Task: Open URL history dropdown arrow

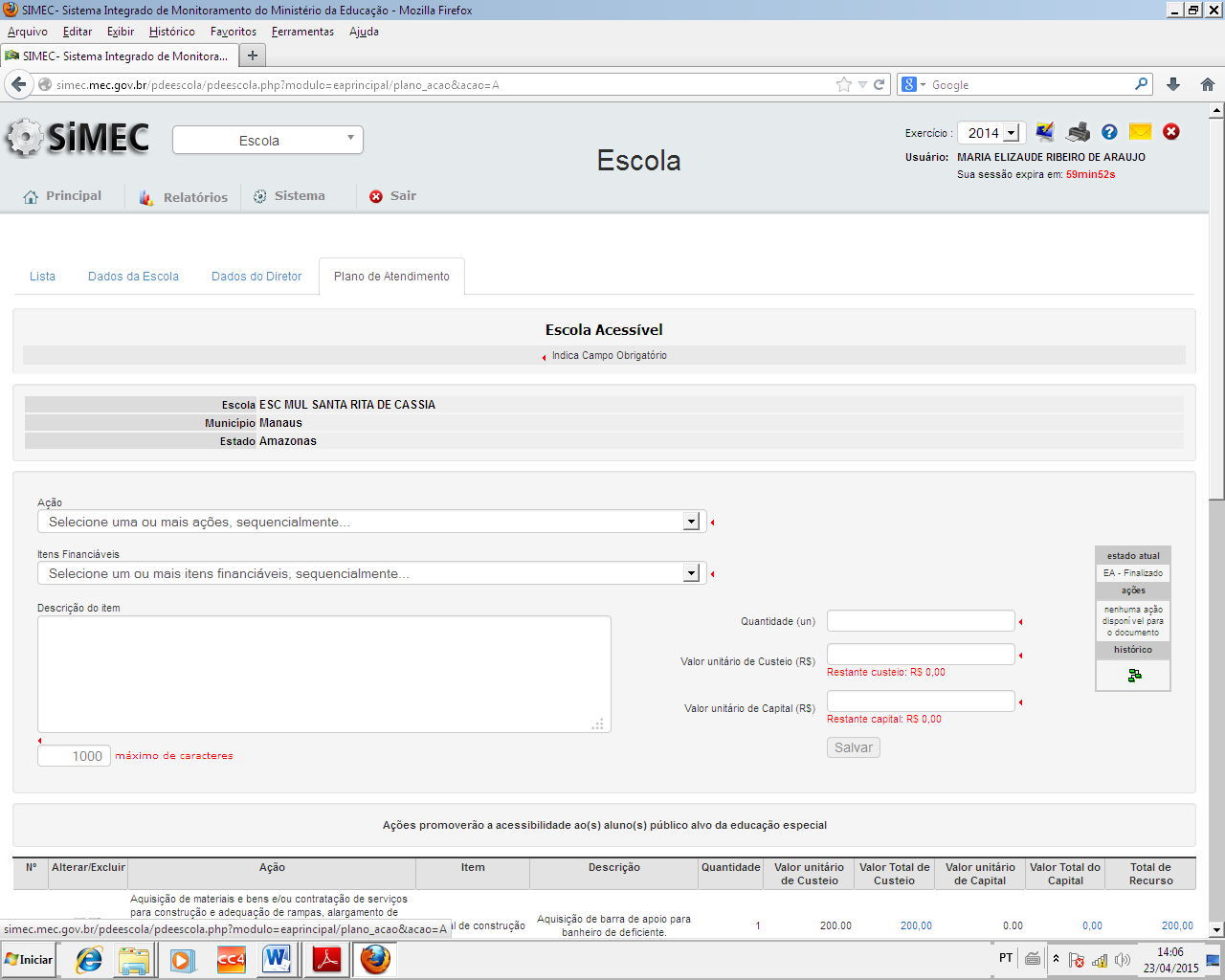Action: (862, 84)
